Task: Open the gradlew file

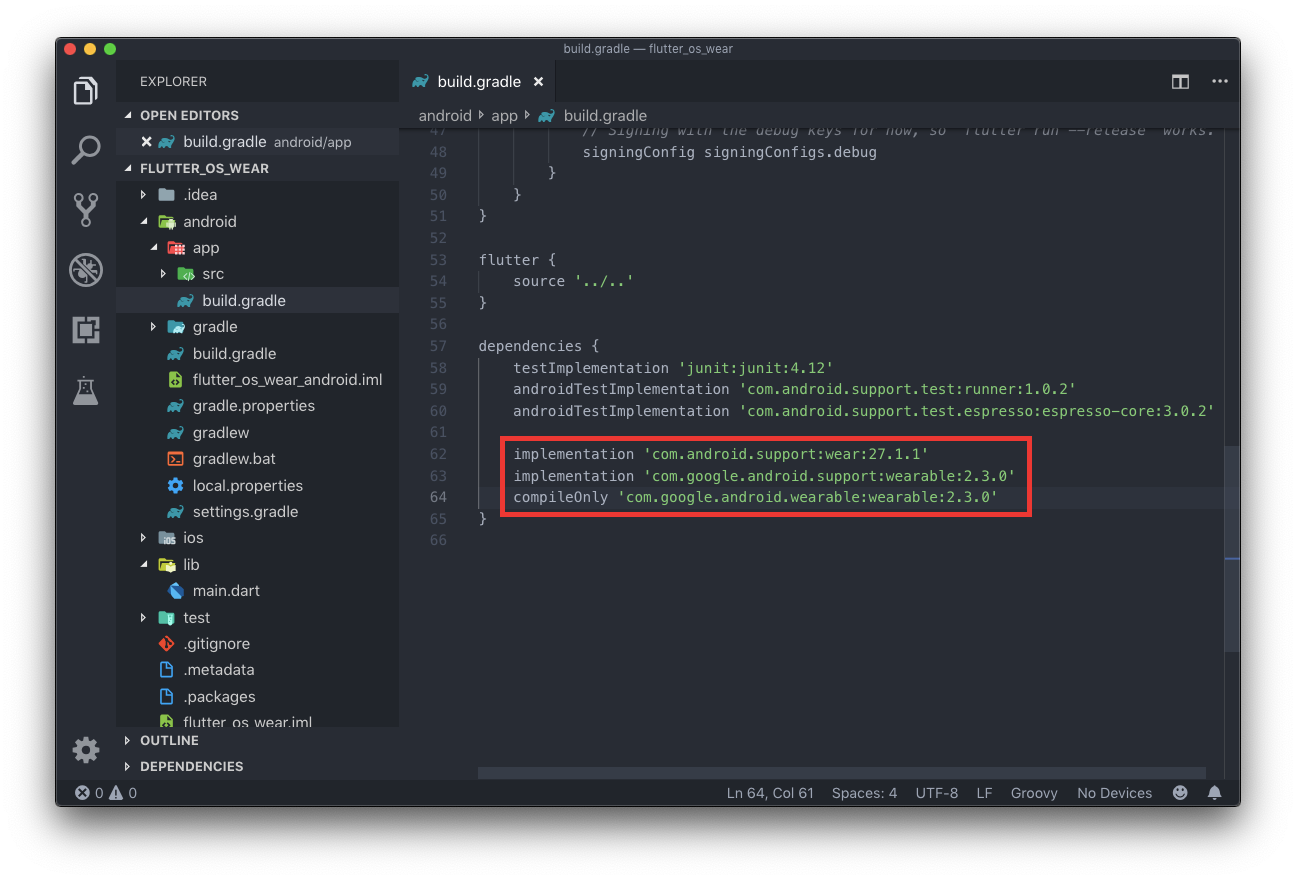Action: tap(257, 433)
